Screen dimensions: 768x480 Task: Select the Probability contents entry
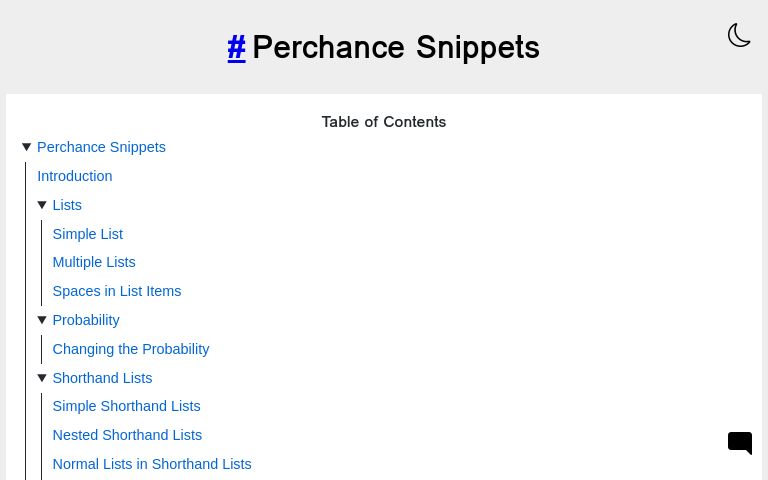86,320
